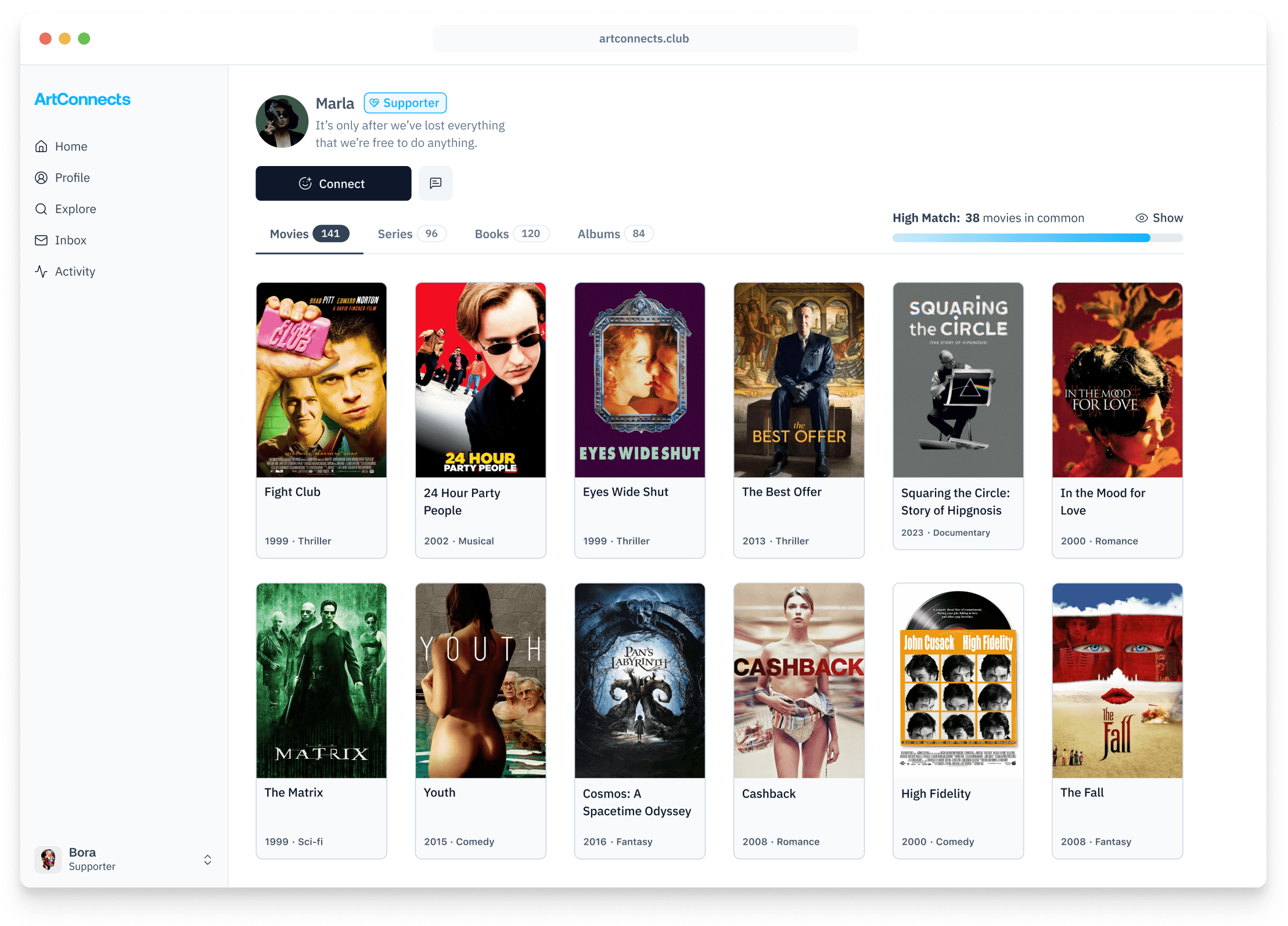Click the heart icon in Supporter badge
The image size is (1288, 926).
pos(375,103)
